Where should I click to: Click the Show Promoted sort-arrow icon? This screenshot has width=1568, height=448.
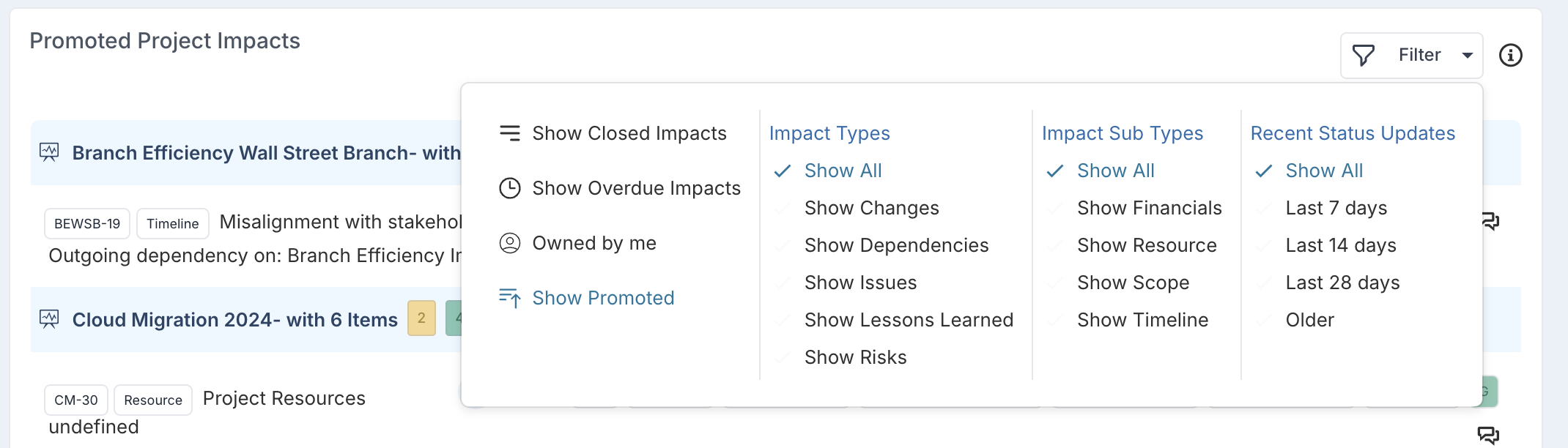coord(509,298)
